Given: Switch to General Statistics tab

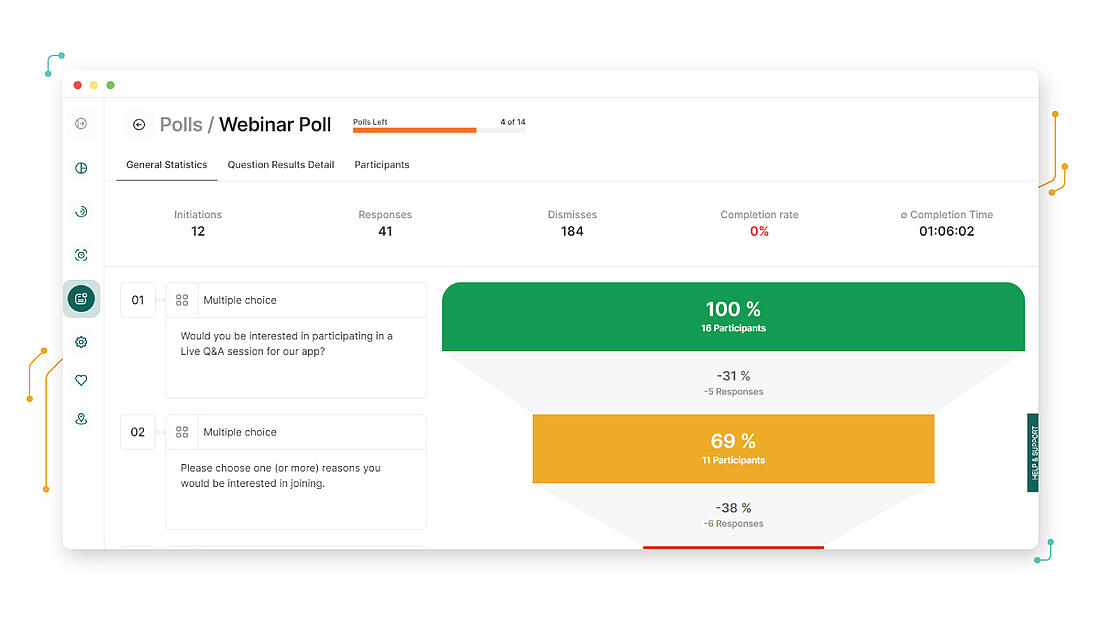Looking at the screenshot, I should click(166, 165).
